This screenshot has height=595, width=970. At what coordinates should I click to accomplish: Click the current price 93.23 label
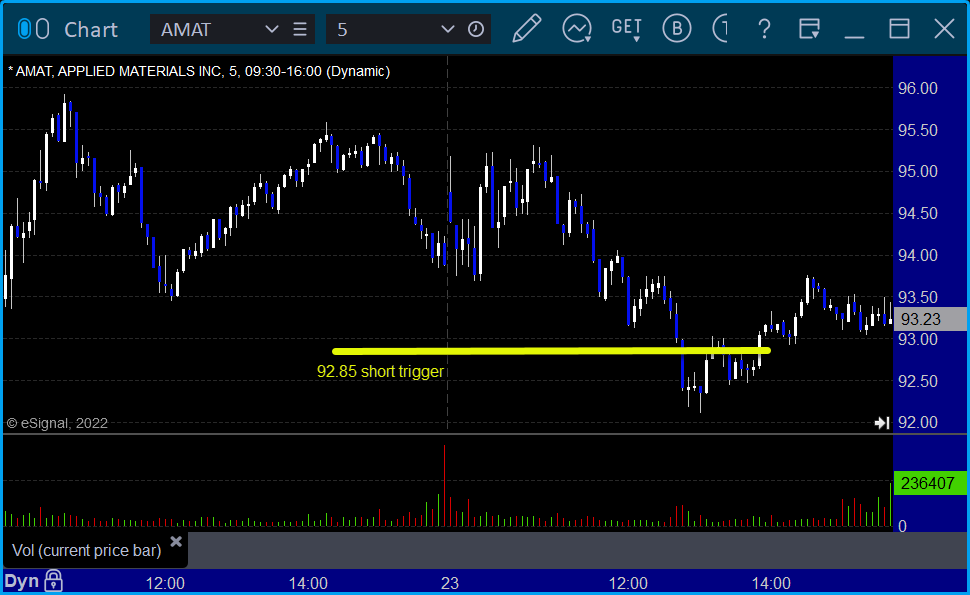click(930, 319)
